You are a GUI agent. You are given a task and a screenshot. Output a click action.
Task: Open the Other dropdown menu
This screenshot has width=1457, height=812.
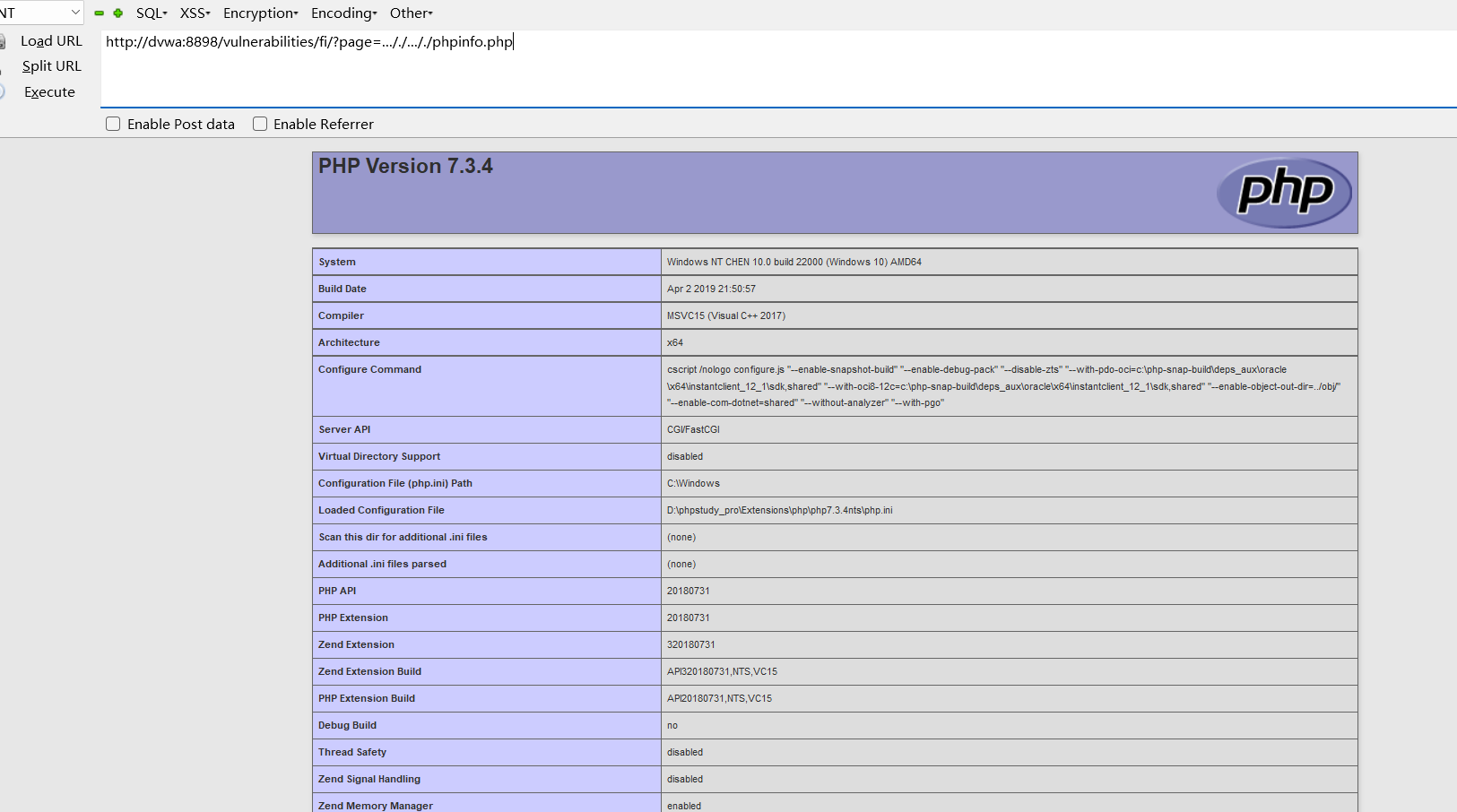point(412,13)
